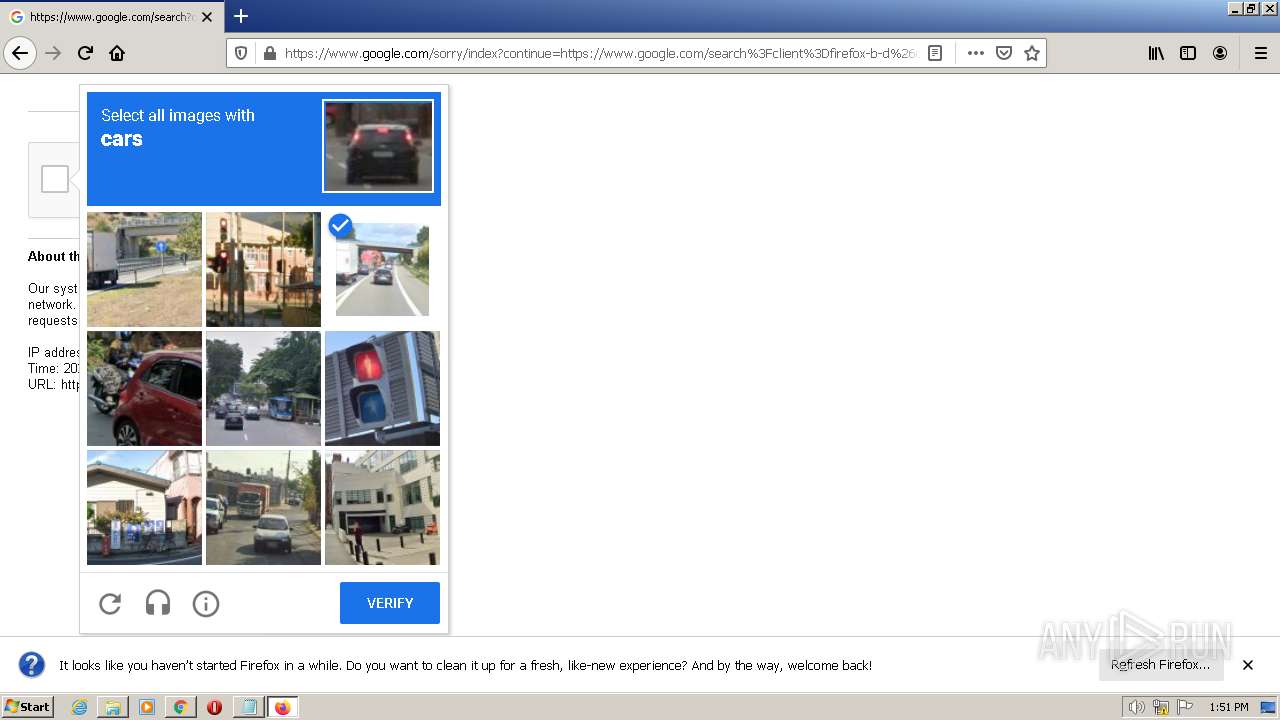Dismiss the Firefox refresh notification bar

click(x=1248, y=665)
